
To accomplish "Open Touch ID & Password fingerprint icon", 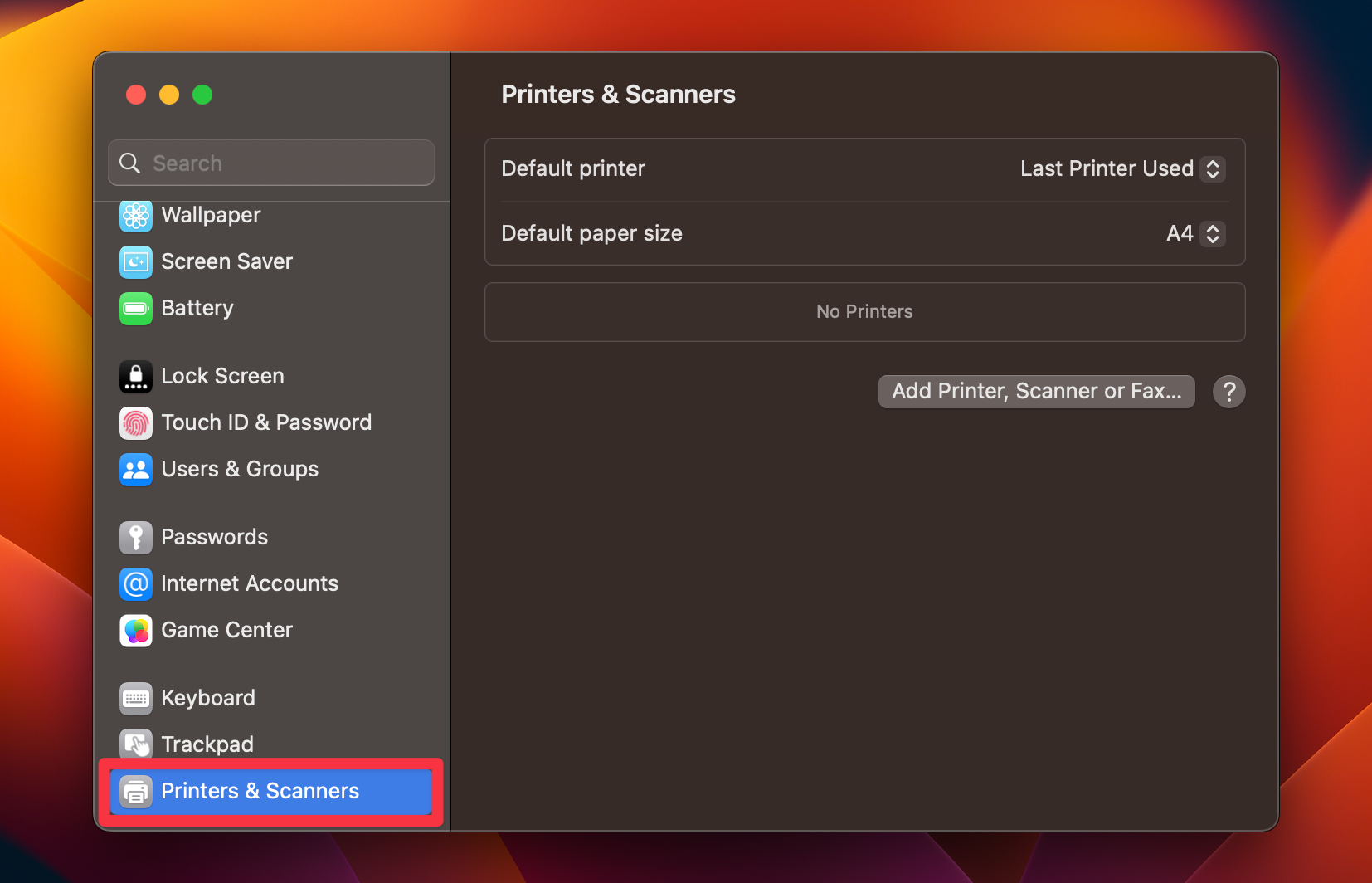I will pyautogui.click(x=135, y=422).
